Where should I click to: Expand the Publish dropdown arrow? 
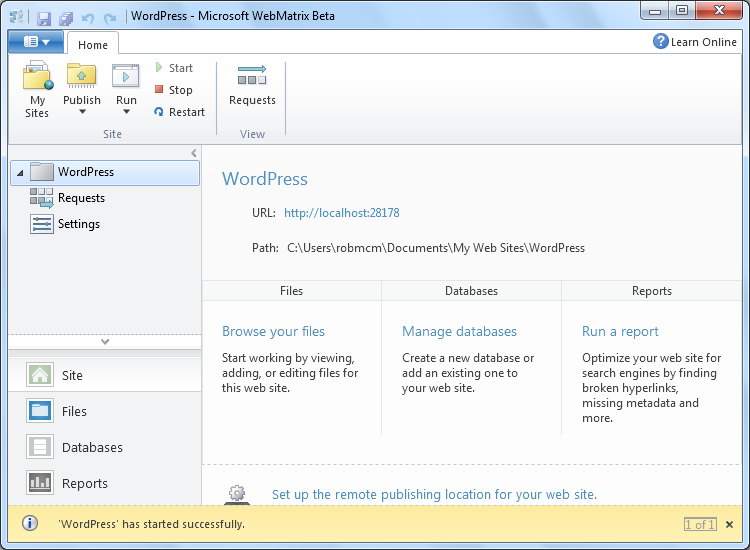click(x=82, y=113)
